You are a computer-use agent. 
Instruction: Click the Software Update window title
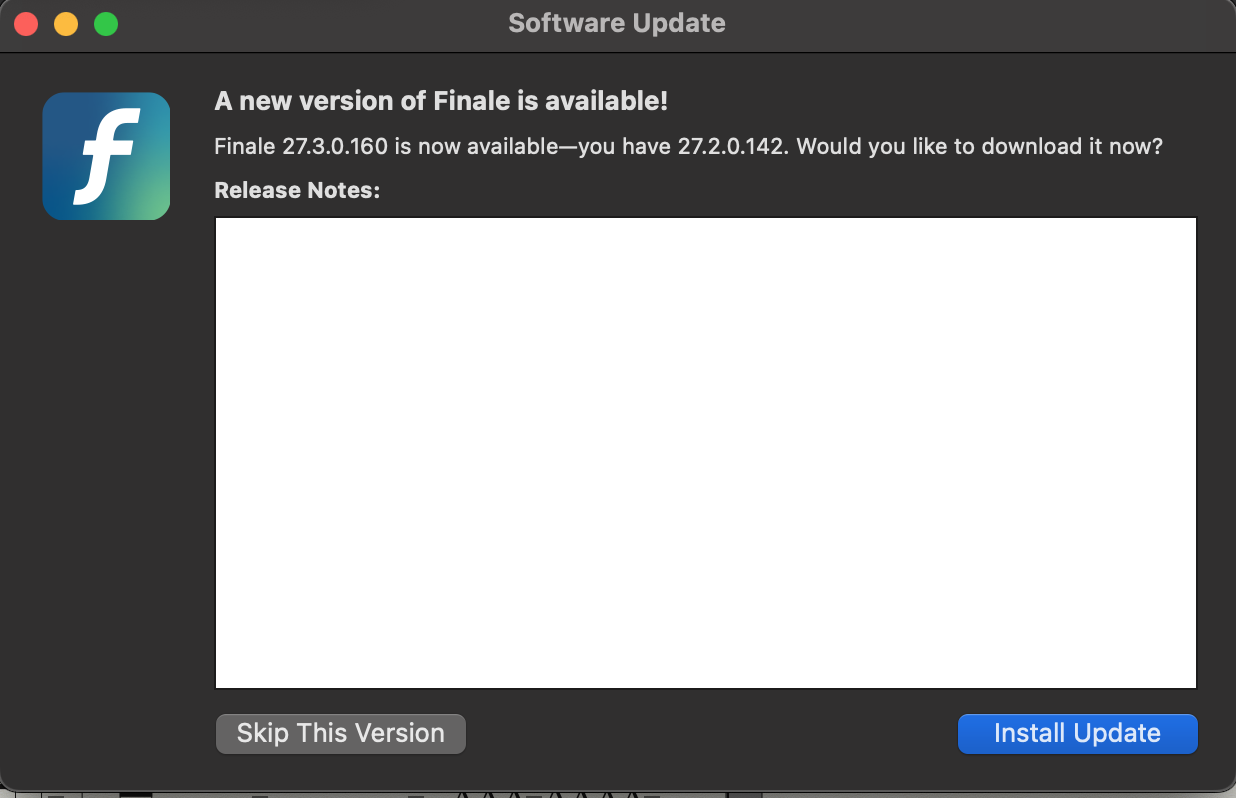point(617,23)
